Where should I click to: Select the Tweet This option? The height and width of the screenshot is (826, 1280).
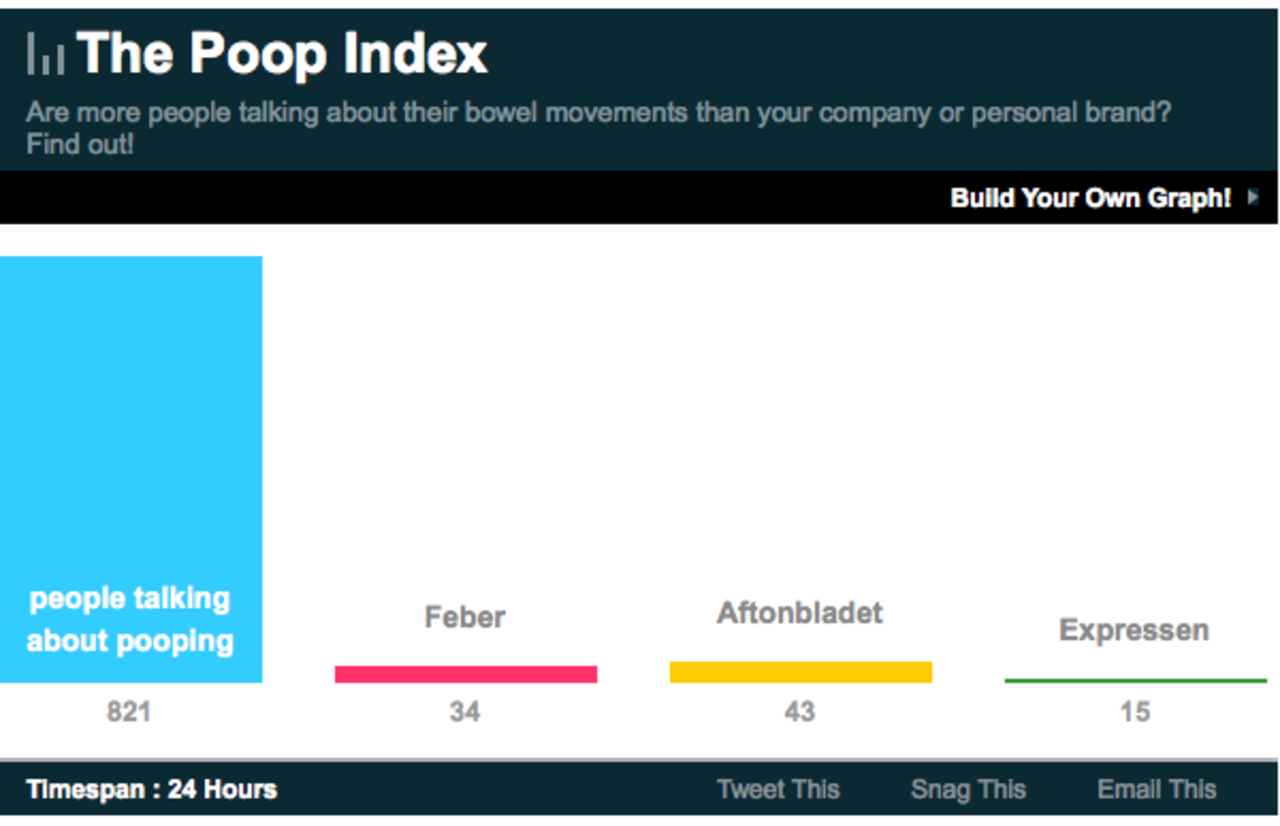pyautogui.click(x=778, y=789)
